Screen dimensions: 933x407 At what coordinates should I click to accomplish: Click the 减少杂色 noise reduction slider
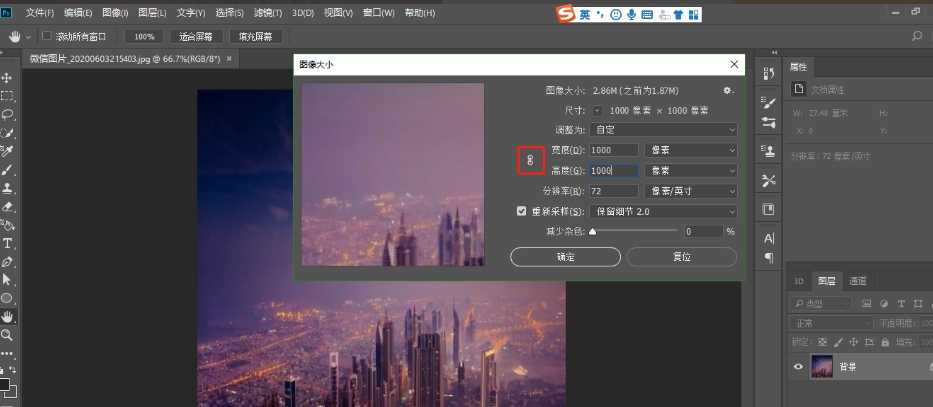[635, 231]
